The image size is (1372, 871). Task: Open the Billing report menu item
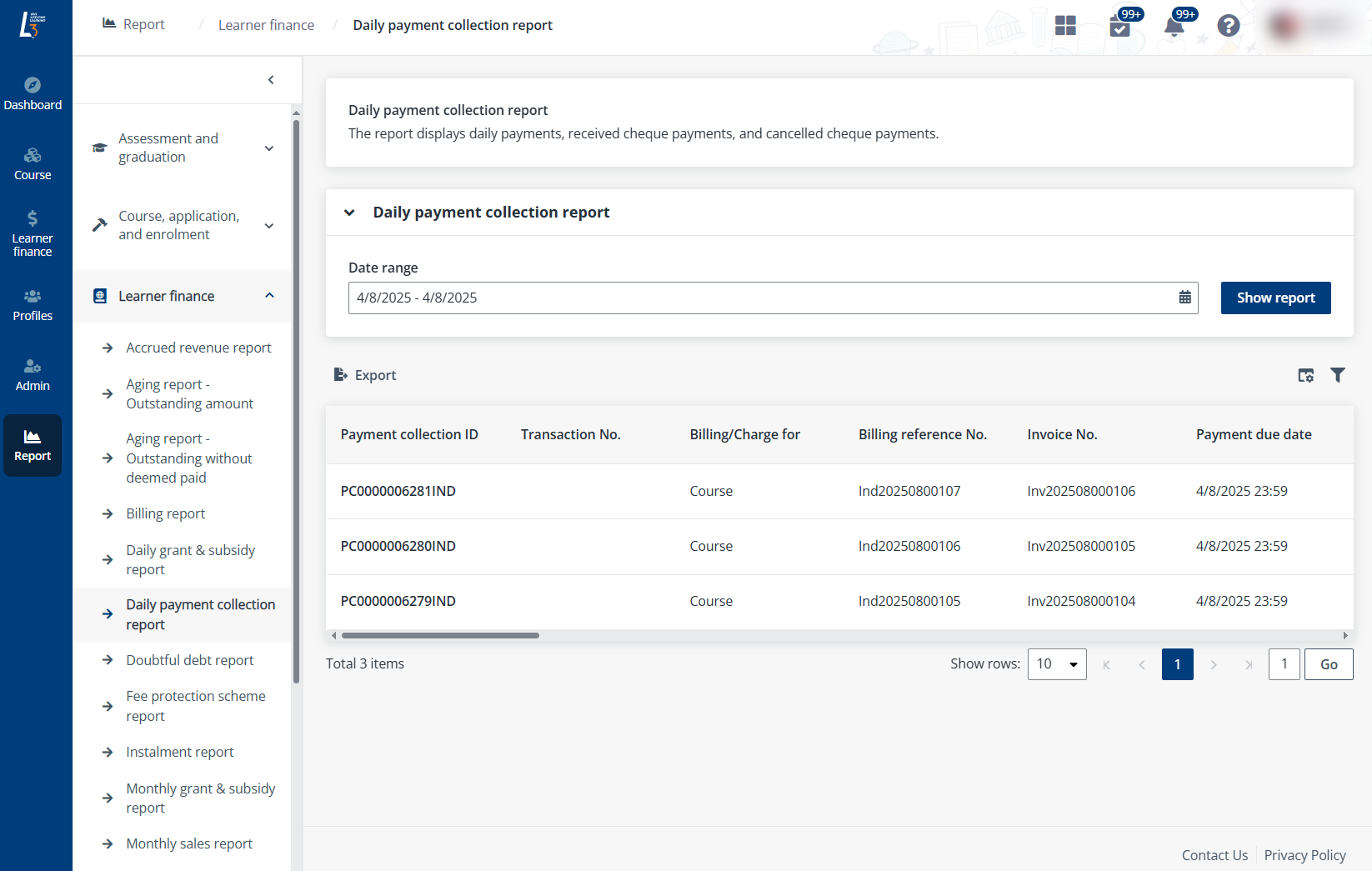(165, 513)
